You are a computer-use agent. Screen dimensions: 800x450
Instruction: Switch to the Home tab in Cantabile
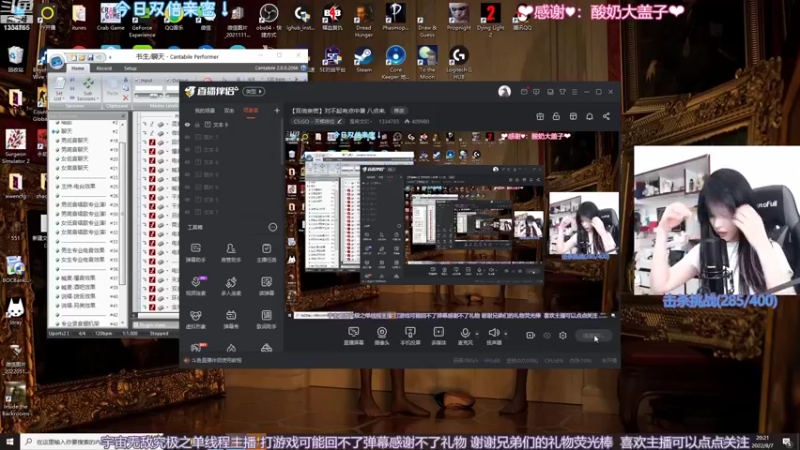coord(78,68)
